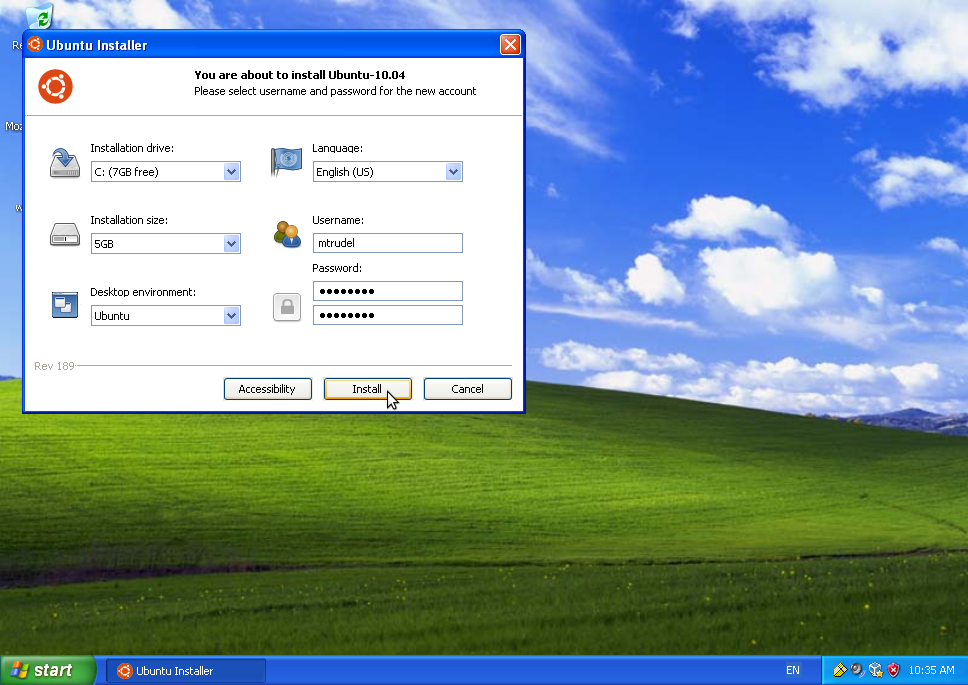Click the desktop environment windows icon

point(65,305)
